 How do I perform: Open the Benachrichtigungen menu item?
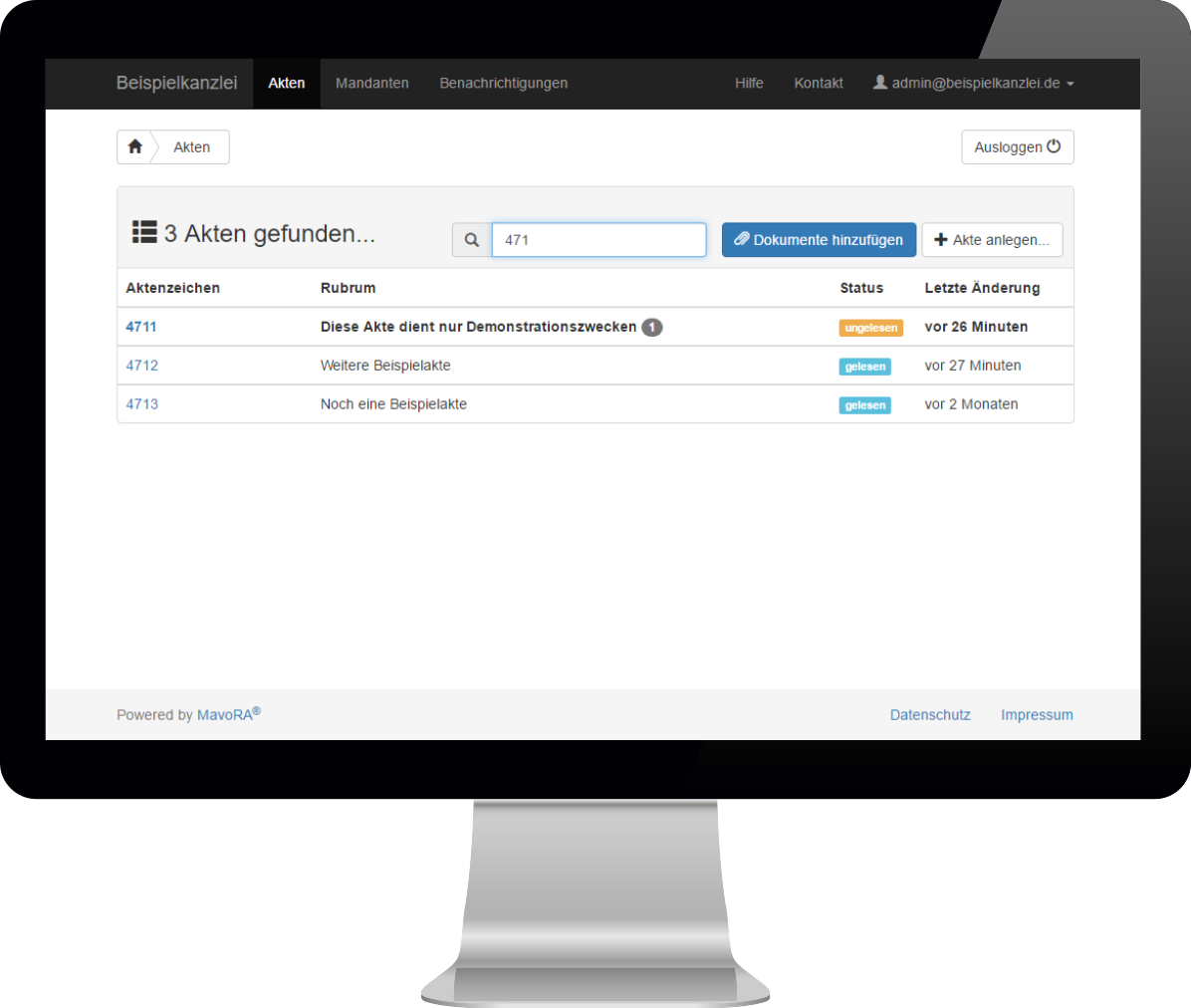pyautogui.click(x=503, y=84)
